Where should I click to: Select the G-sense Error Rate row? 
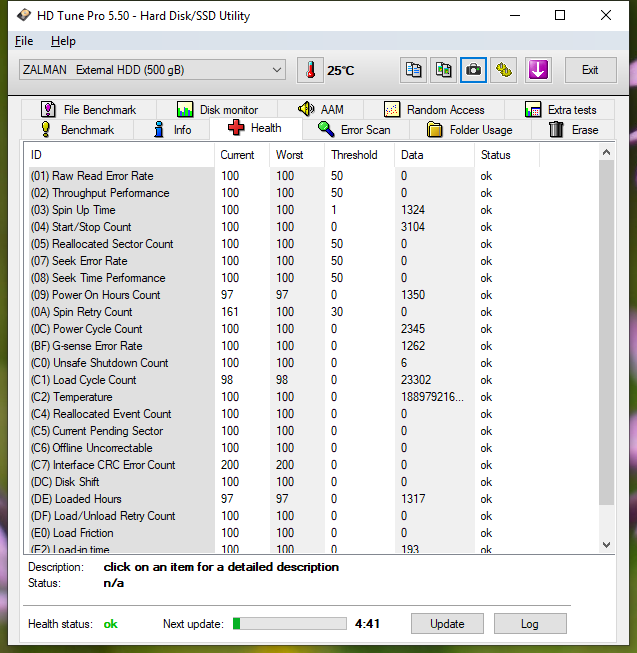coord(283,346)
